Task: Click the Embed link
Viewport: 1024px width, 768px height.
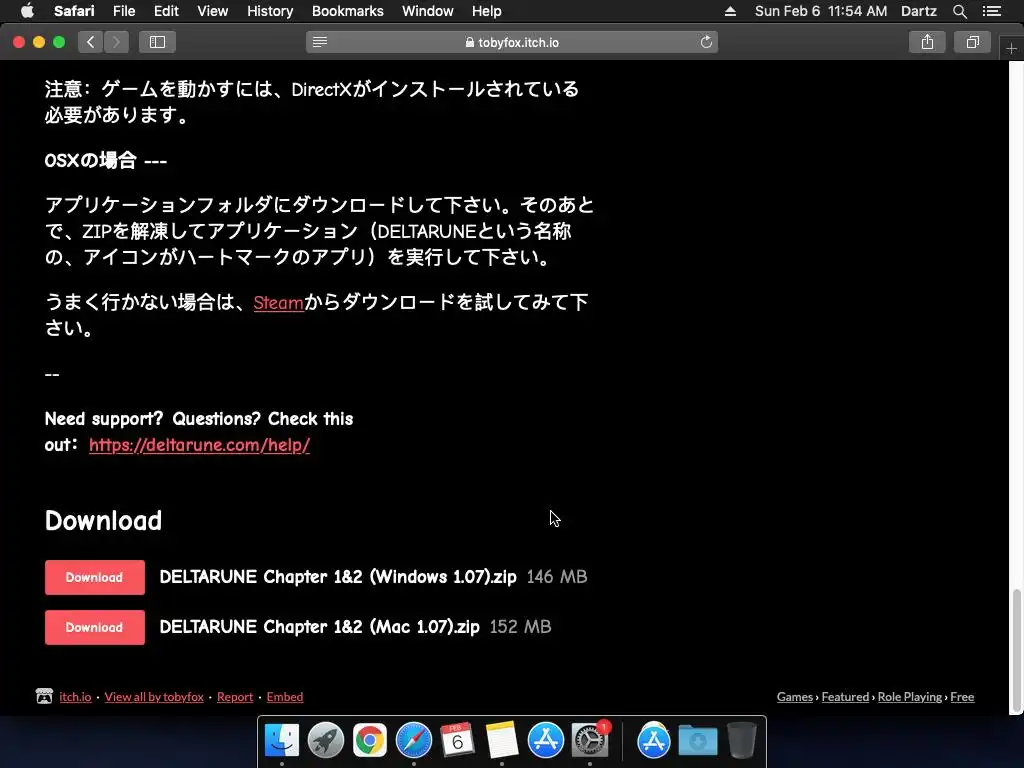Action: coord(285,697)
